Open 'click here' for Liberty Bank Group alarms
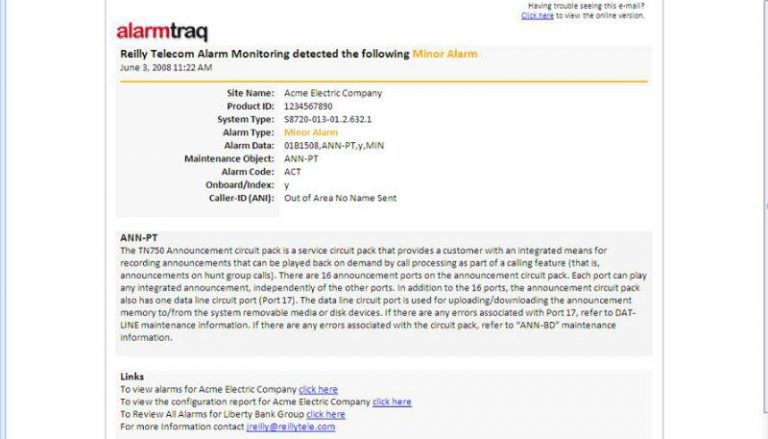 (326, 414)
